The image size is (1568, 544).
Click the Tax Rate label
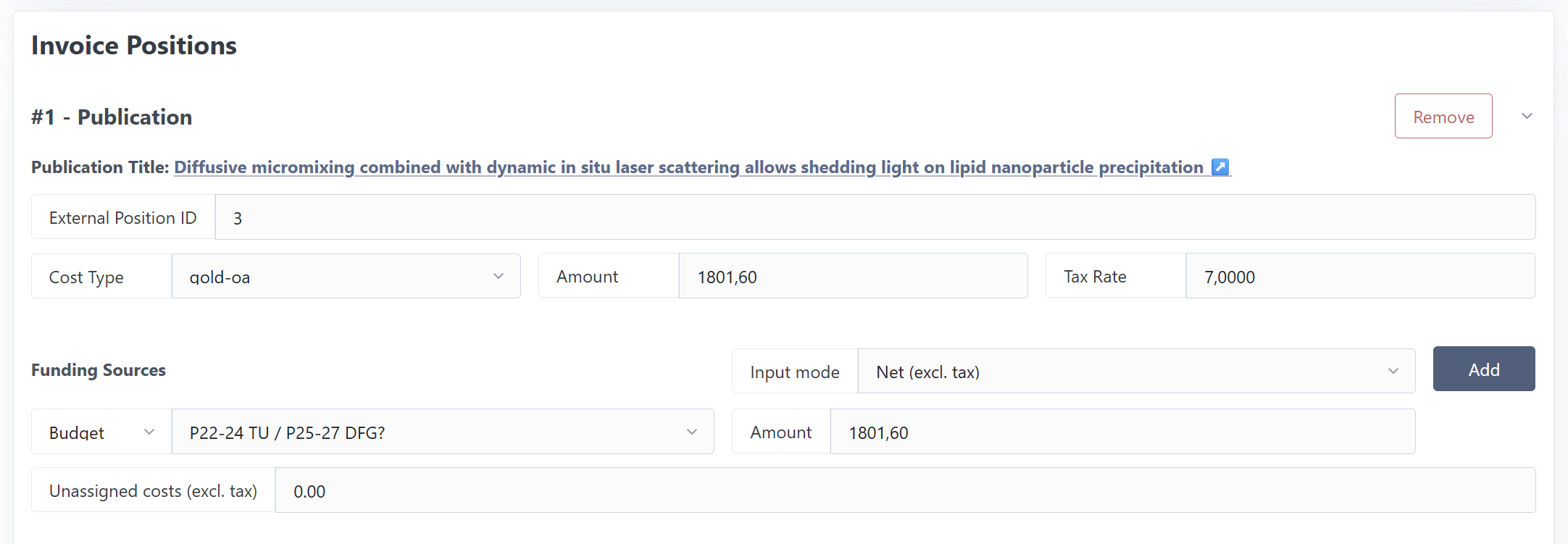coord(1094,277)
